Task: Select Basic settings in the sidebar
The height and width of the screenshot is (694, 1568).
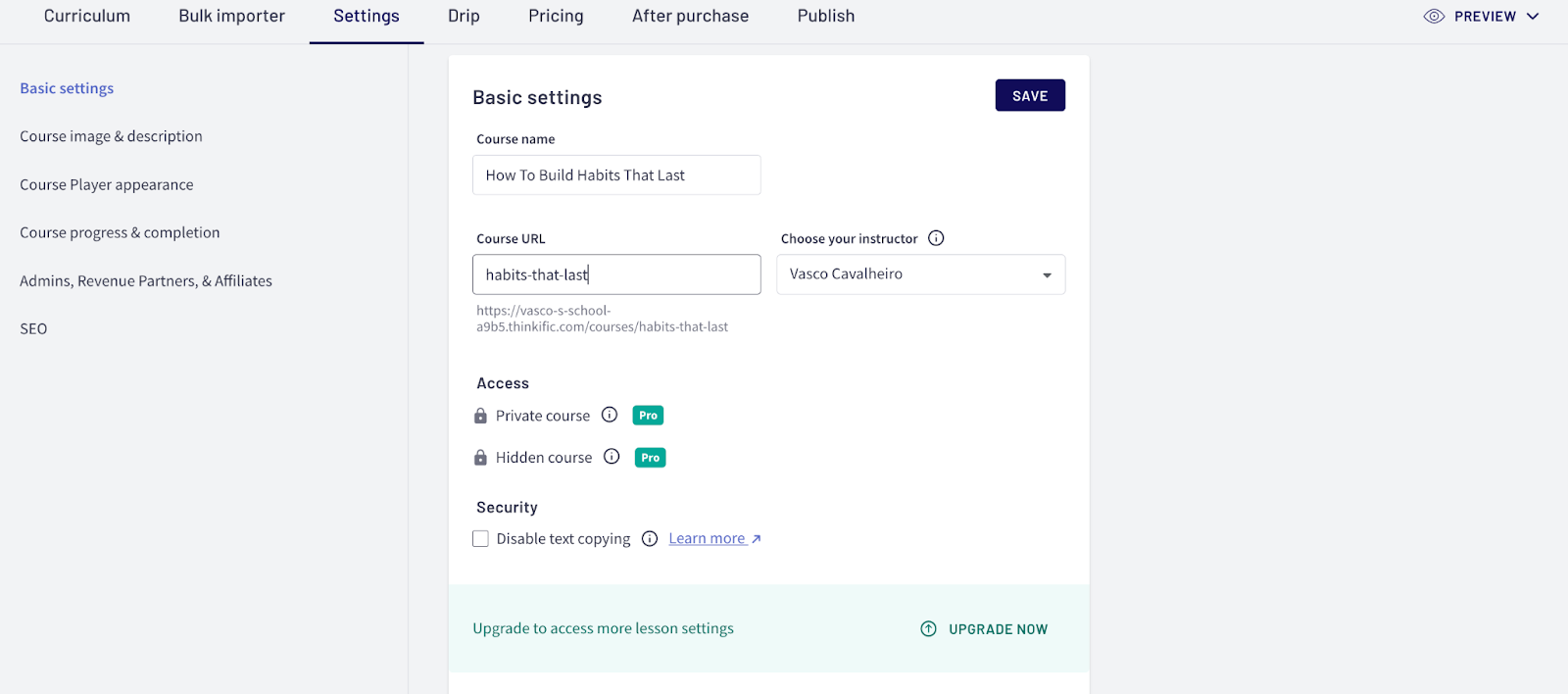Action: pyautogui.click(x=67, y=88)
